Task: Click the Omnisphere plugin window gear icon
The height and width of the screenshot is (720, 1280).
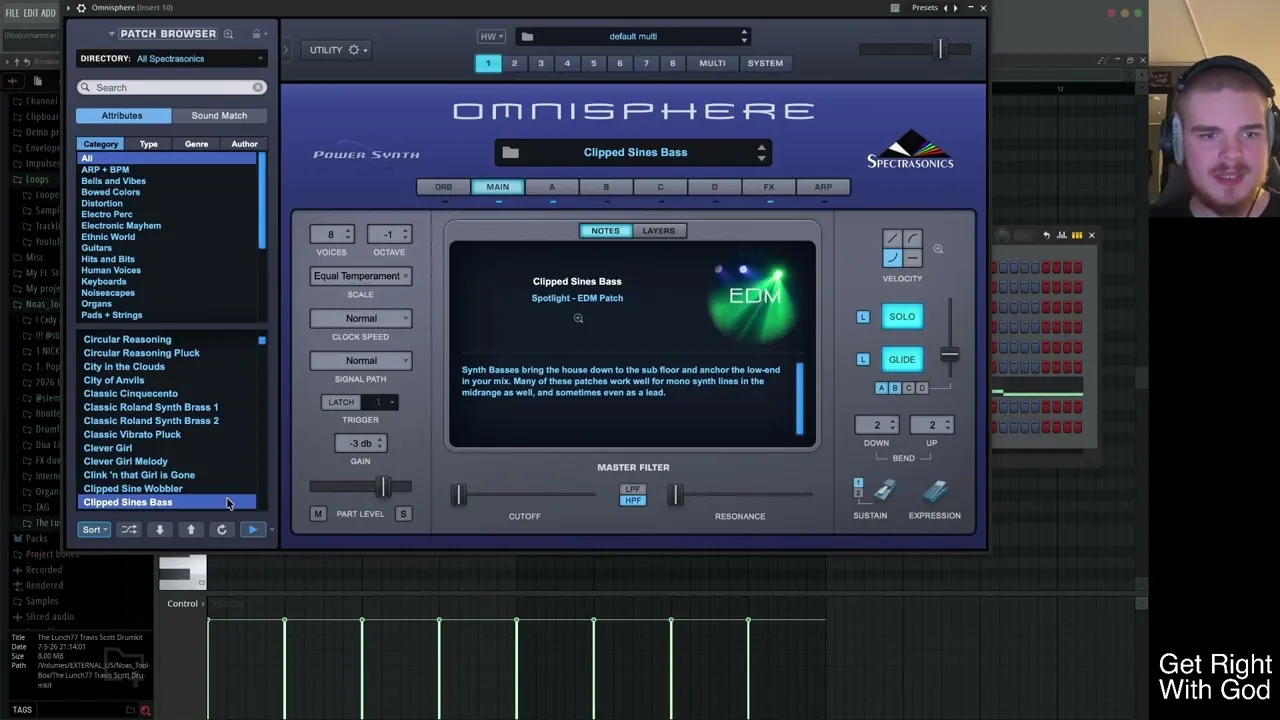Action: click(82, 8)
